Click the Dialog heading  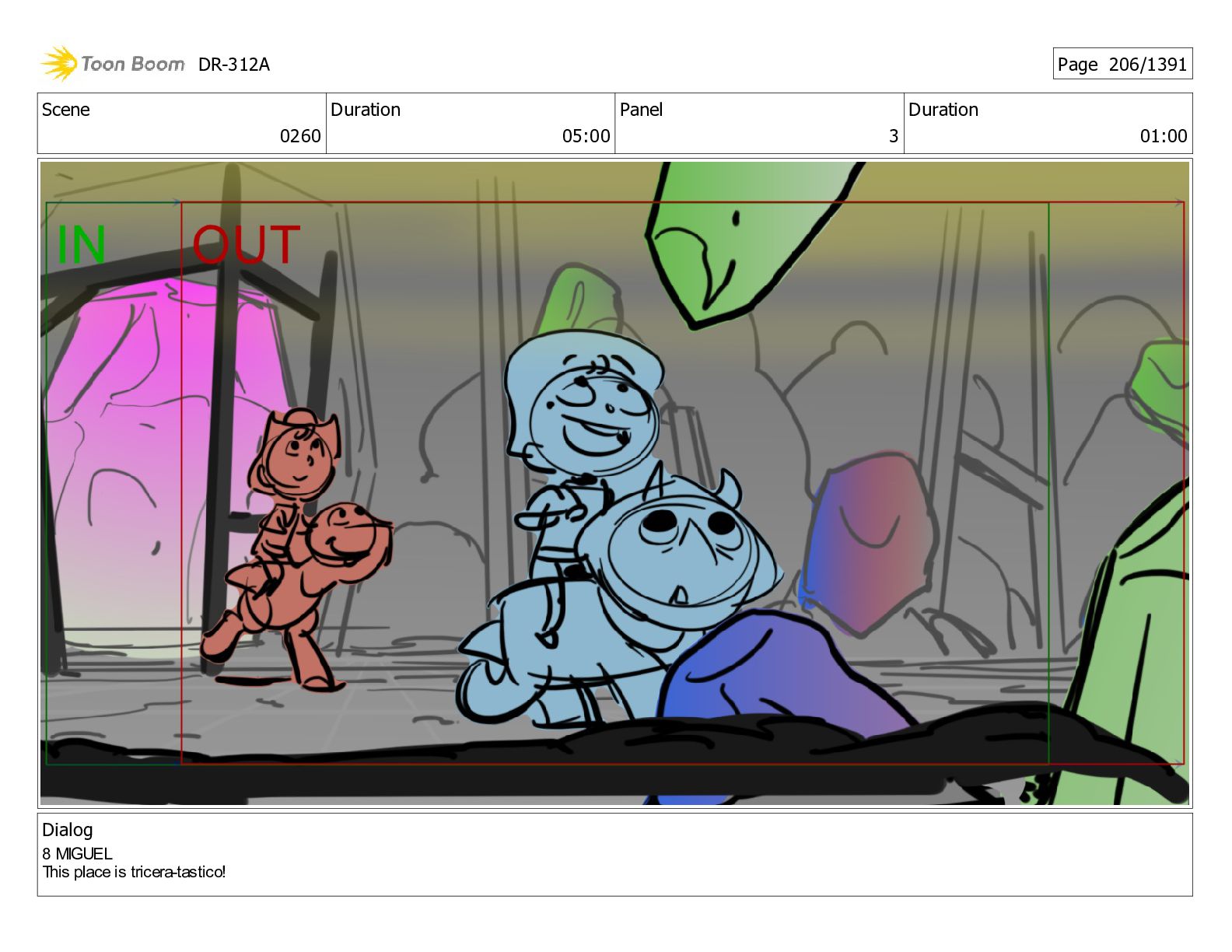point(68,830)
